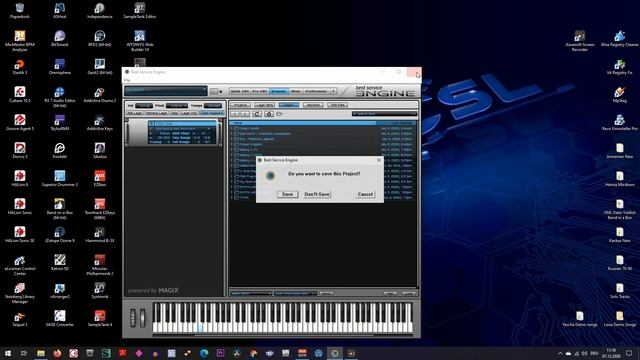Open Wise Registry Cleaner desktop shortcut
Image resolution: width=640 pixels, height=360 pixels.
coord(620,39)
